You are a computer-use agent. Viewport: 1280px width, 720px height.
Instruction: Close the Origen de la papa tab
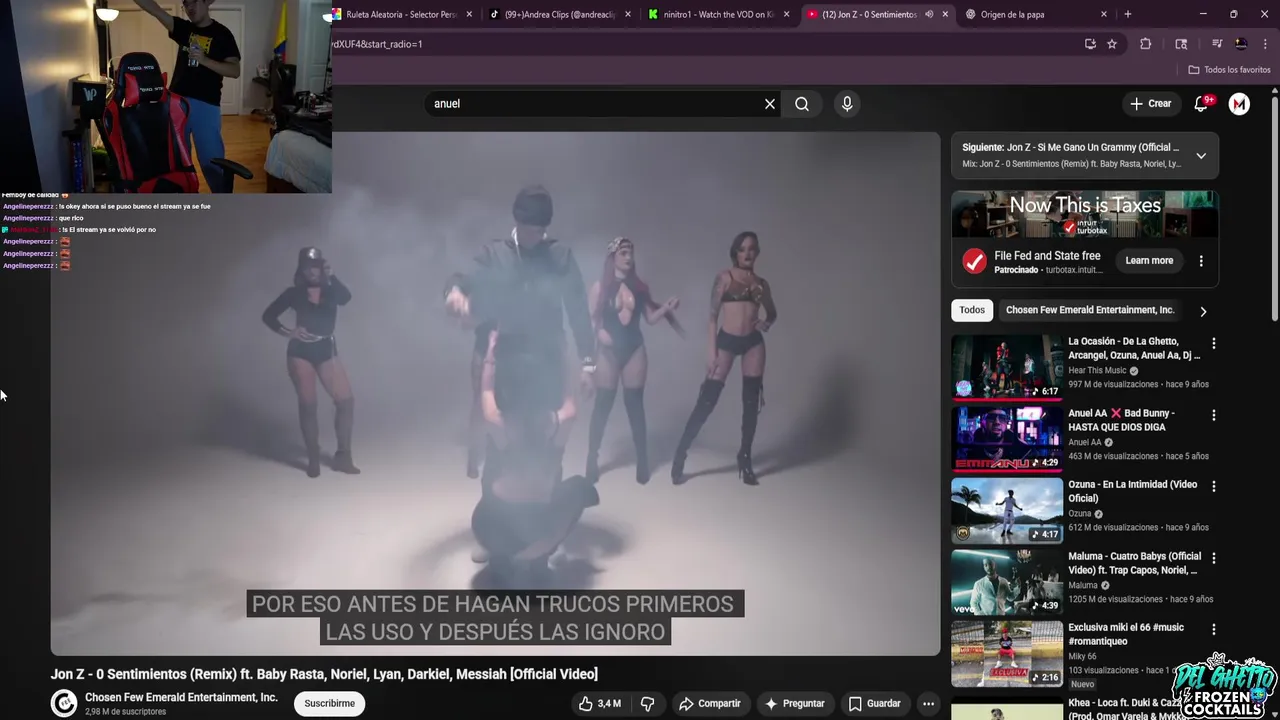1104,14
